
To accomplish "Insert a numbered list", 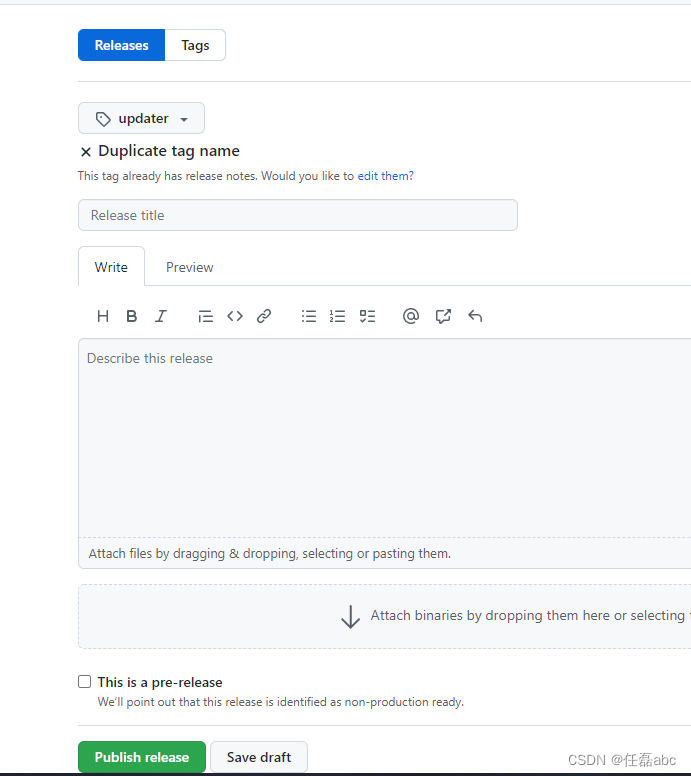I will (338, 316).
